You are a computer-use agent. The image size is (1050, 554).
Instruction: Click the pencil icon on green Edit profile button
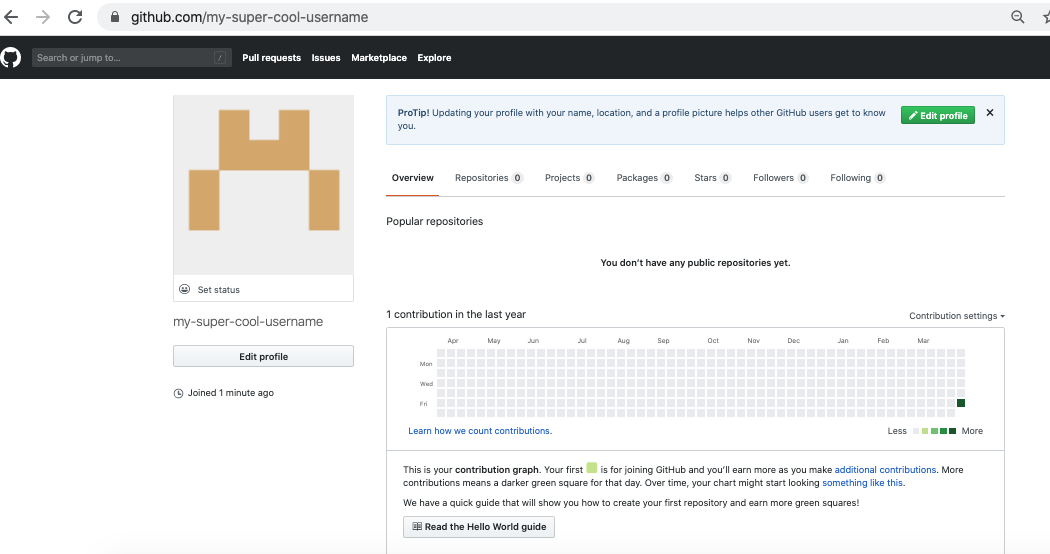[913, 115]
